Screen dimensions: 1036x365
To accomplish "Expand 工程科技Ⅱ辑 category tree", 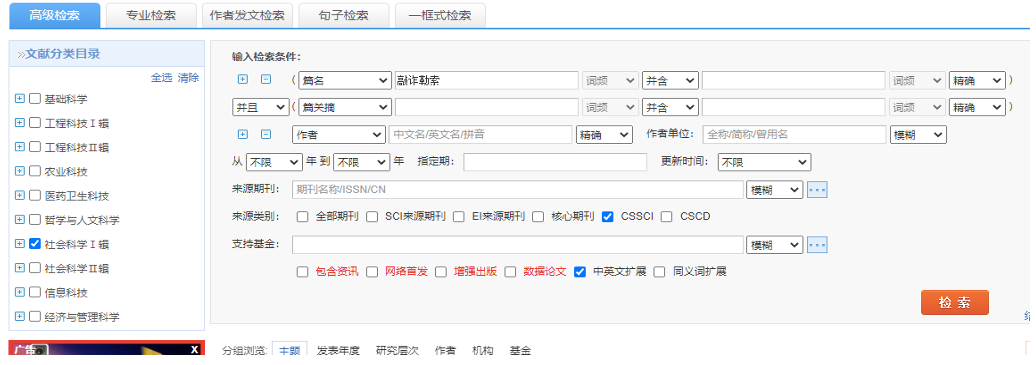I will click(x=19, y=147).
